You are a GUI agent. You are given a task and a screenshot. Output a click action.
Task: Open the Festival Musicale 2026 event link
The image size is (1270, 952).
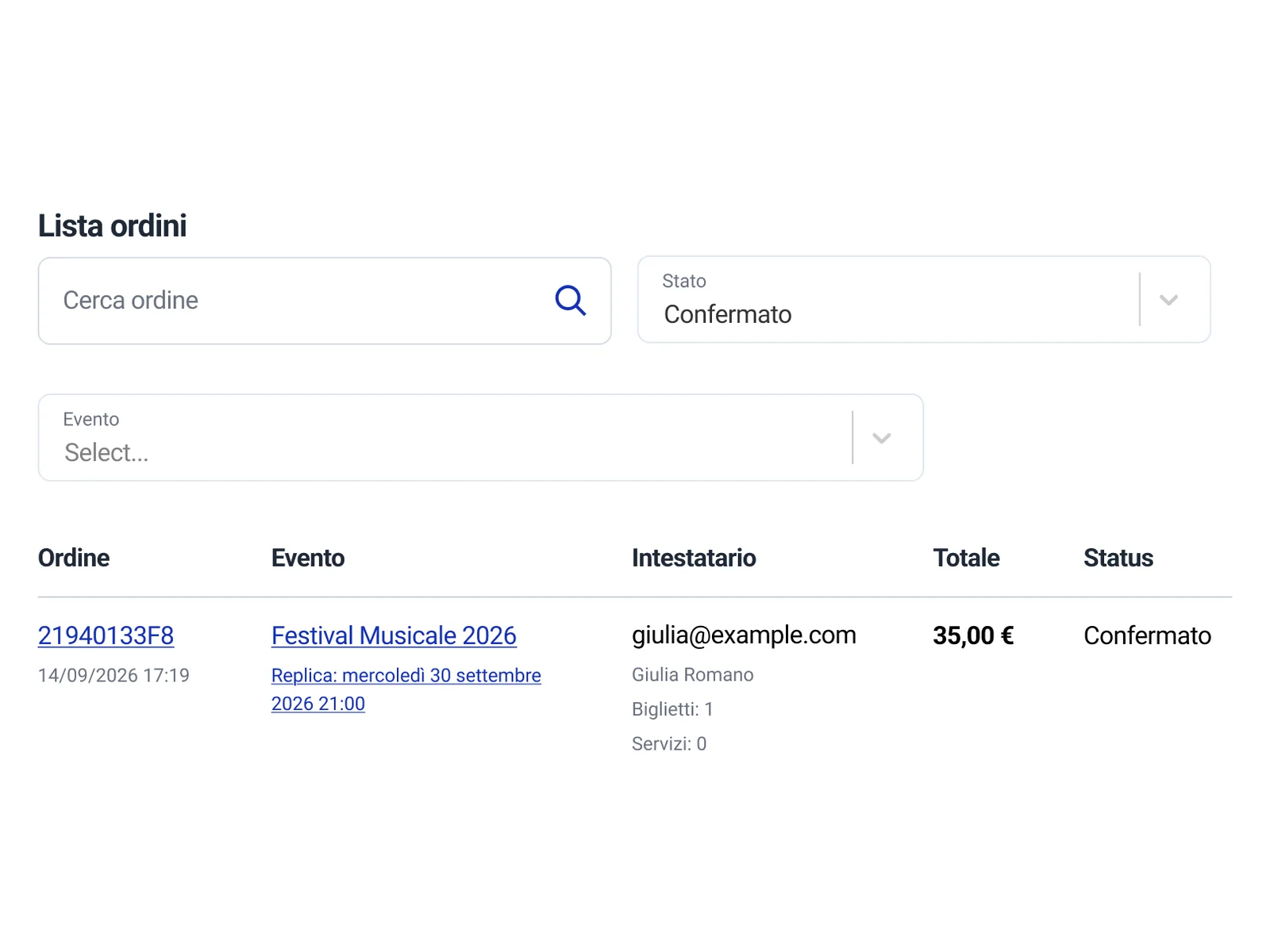point(394,635)
